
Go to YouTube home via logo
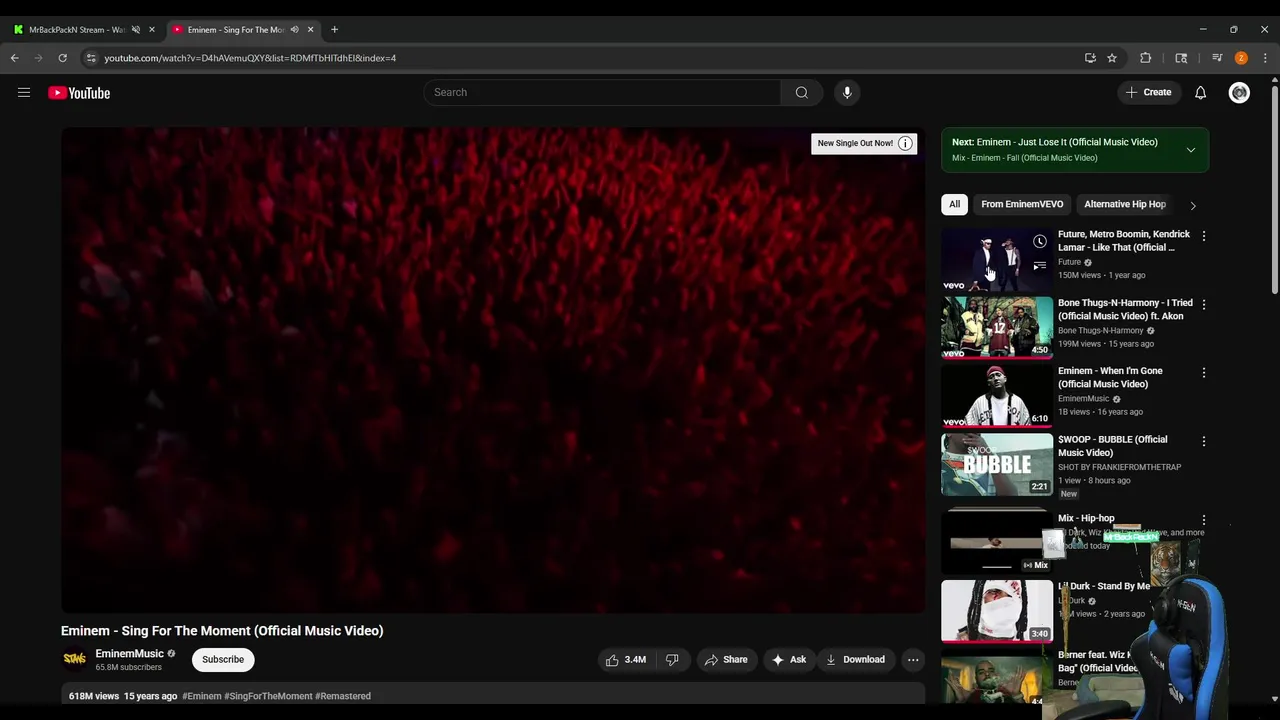(79, 93)
